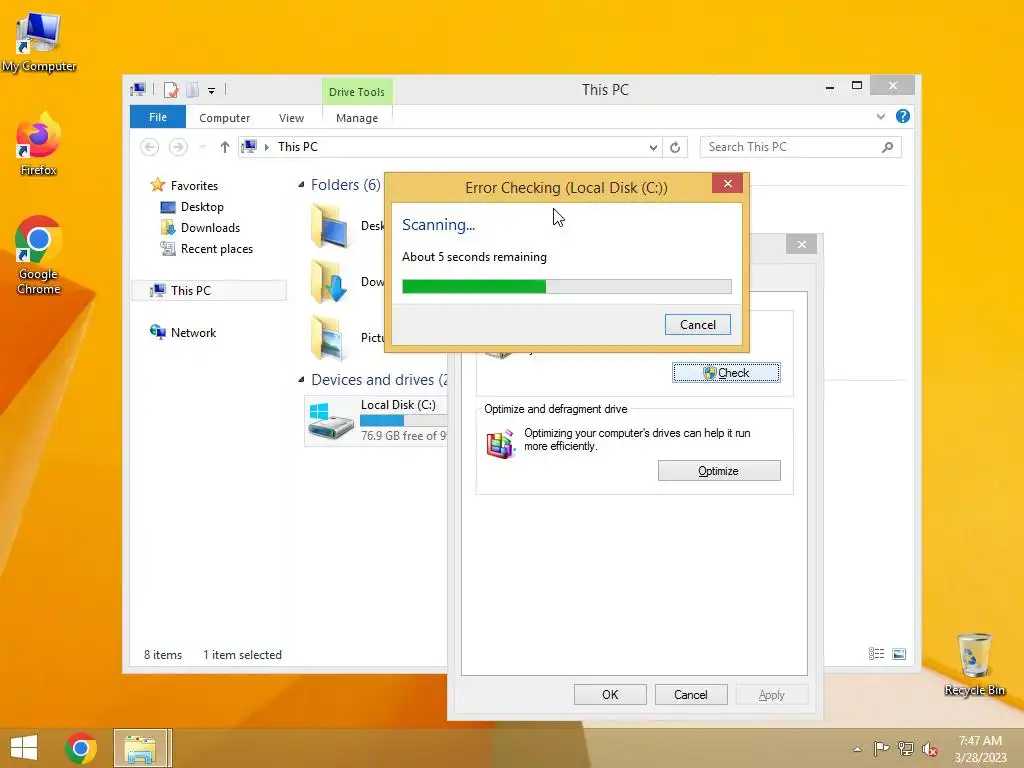Viewport: 1024px width, 768px height.
Task: Open Customize Quick Access Toolbar dropdown
Action: coord(212,91)
